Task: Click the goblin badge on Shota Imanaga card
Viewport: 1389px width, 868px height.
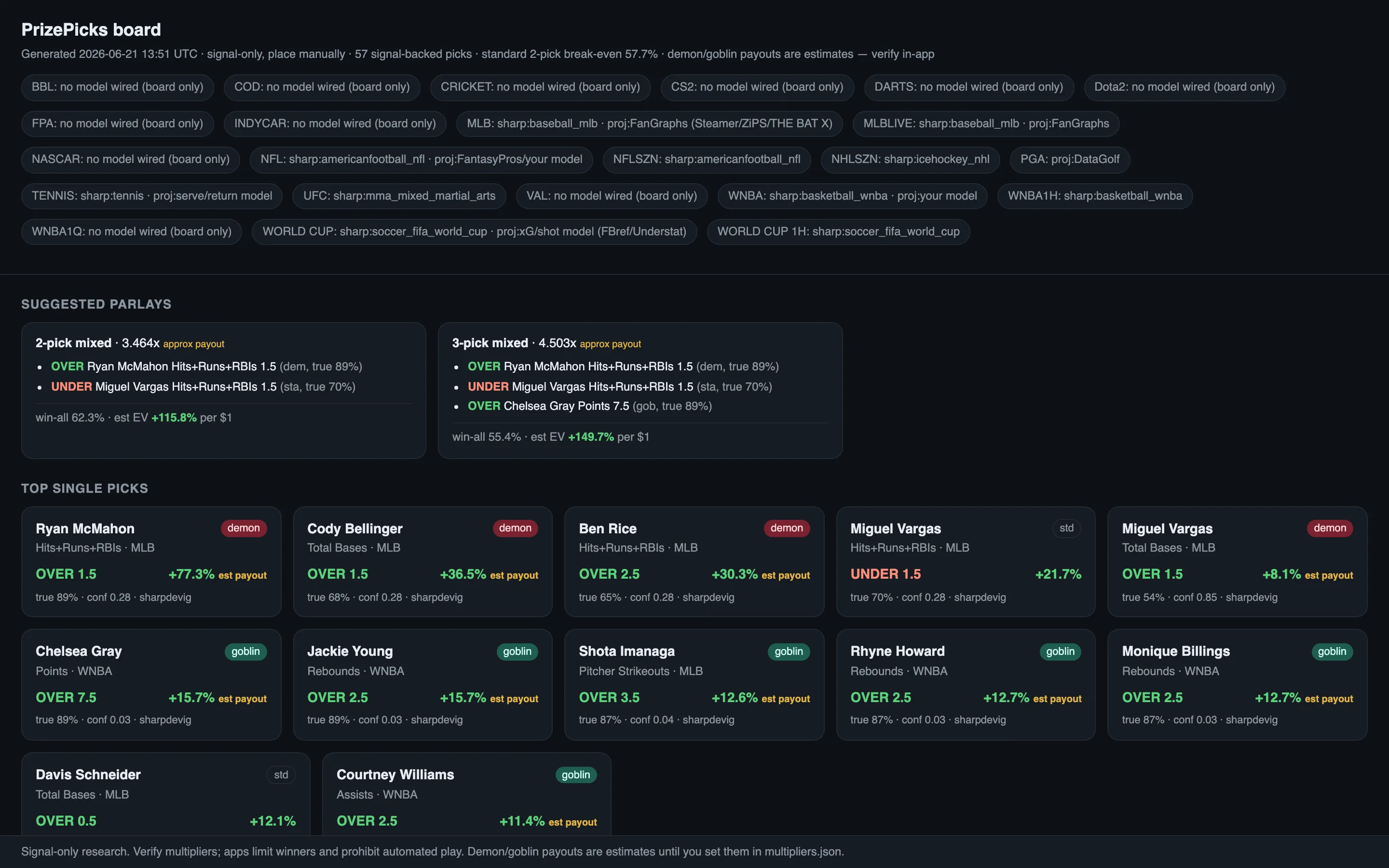Action: coord(789,651)
